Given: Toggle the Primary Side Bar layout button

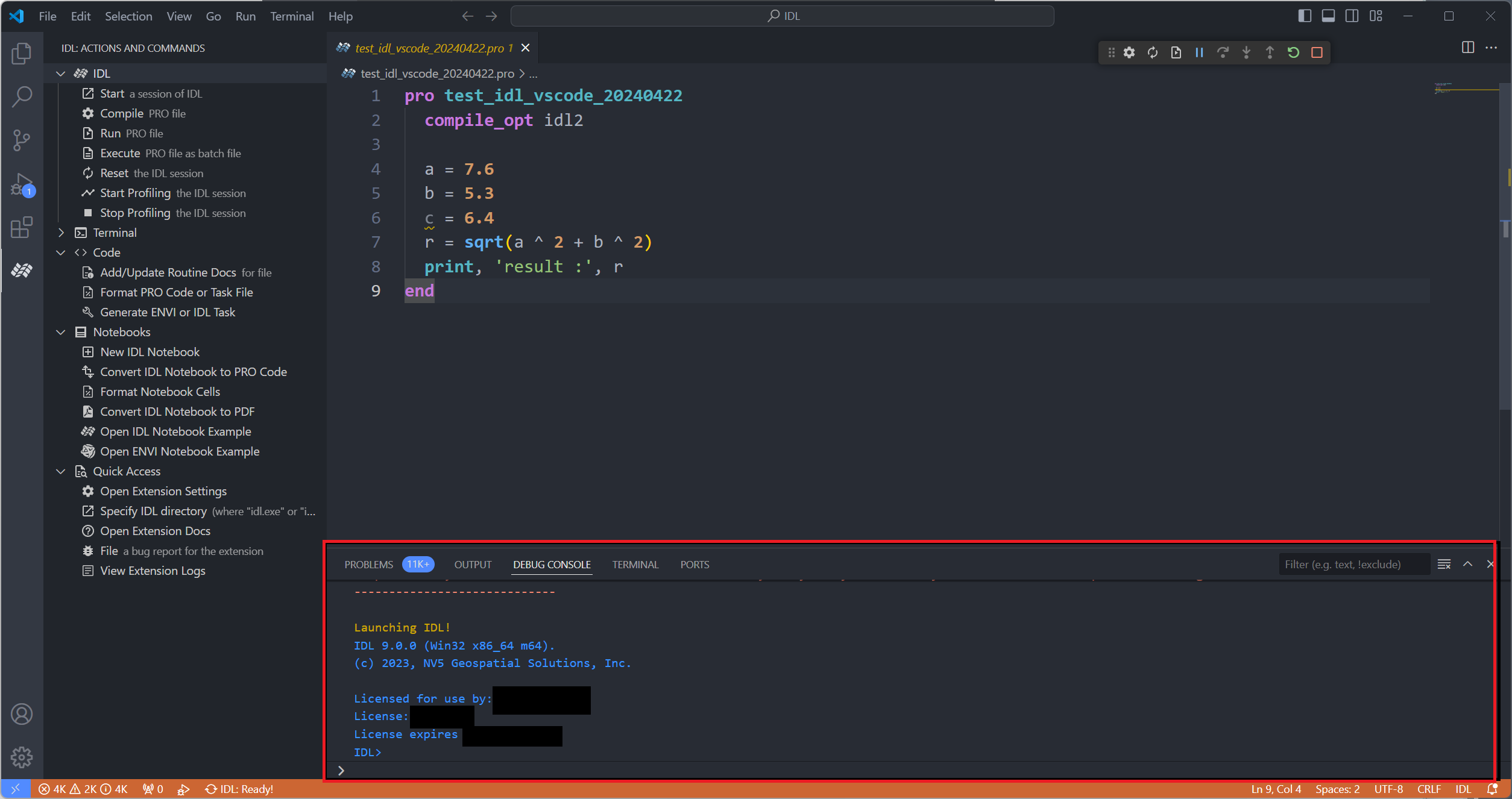Looking at the screenshot, I should pyautogui.click(x=1304, y=16).
